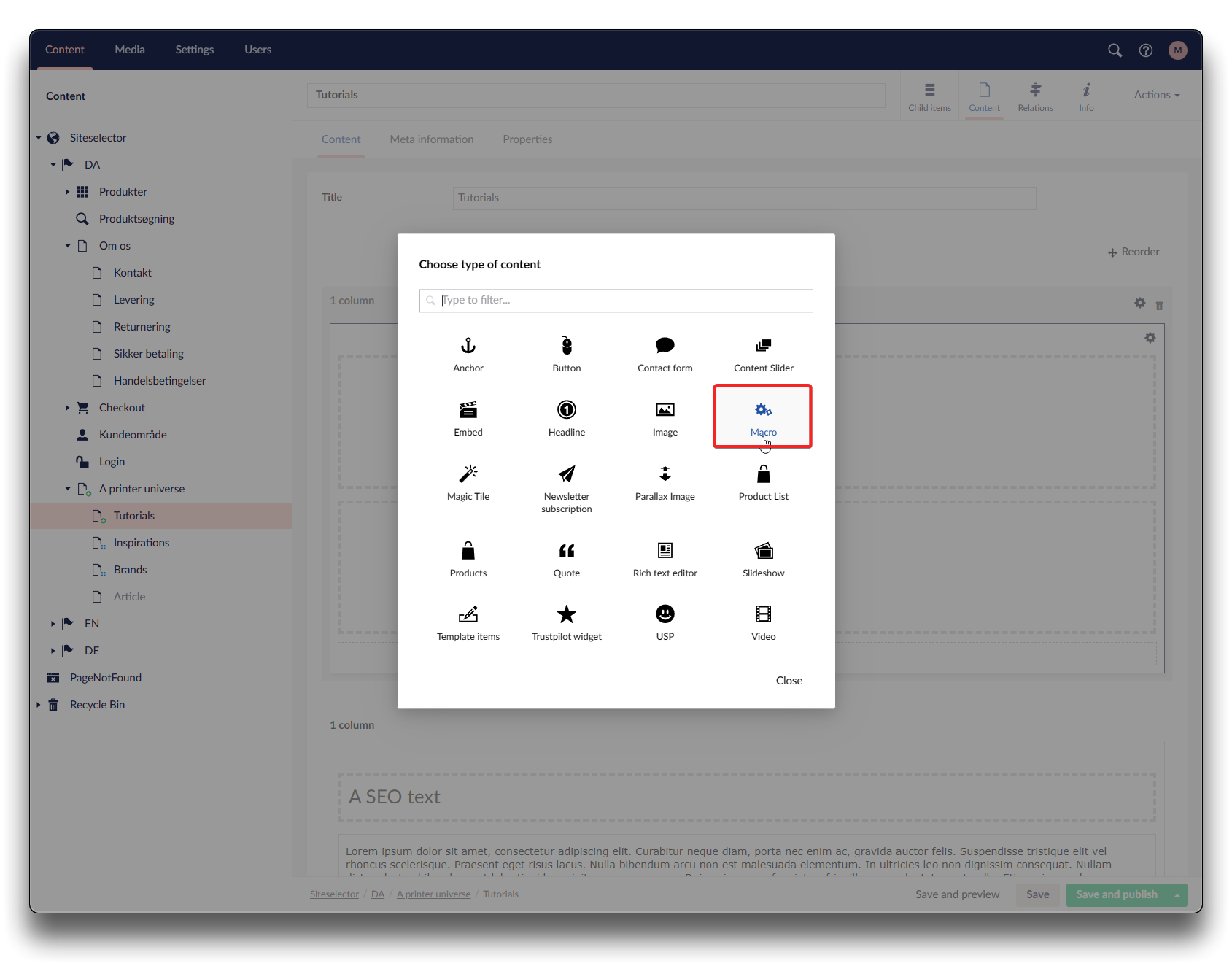Switch to the Media section
This screenshot has width=1232, height=966.
click(x=130, y=50)
